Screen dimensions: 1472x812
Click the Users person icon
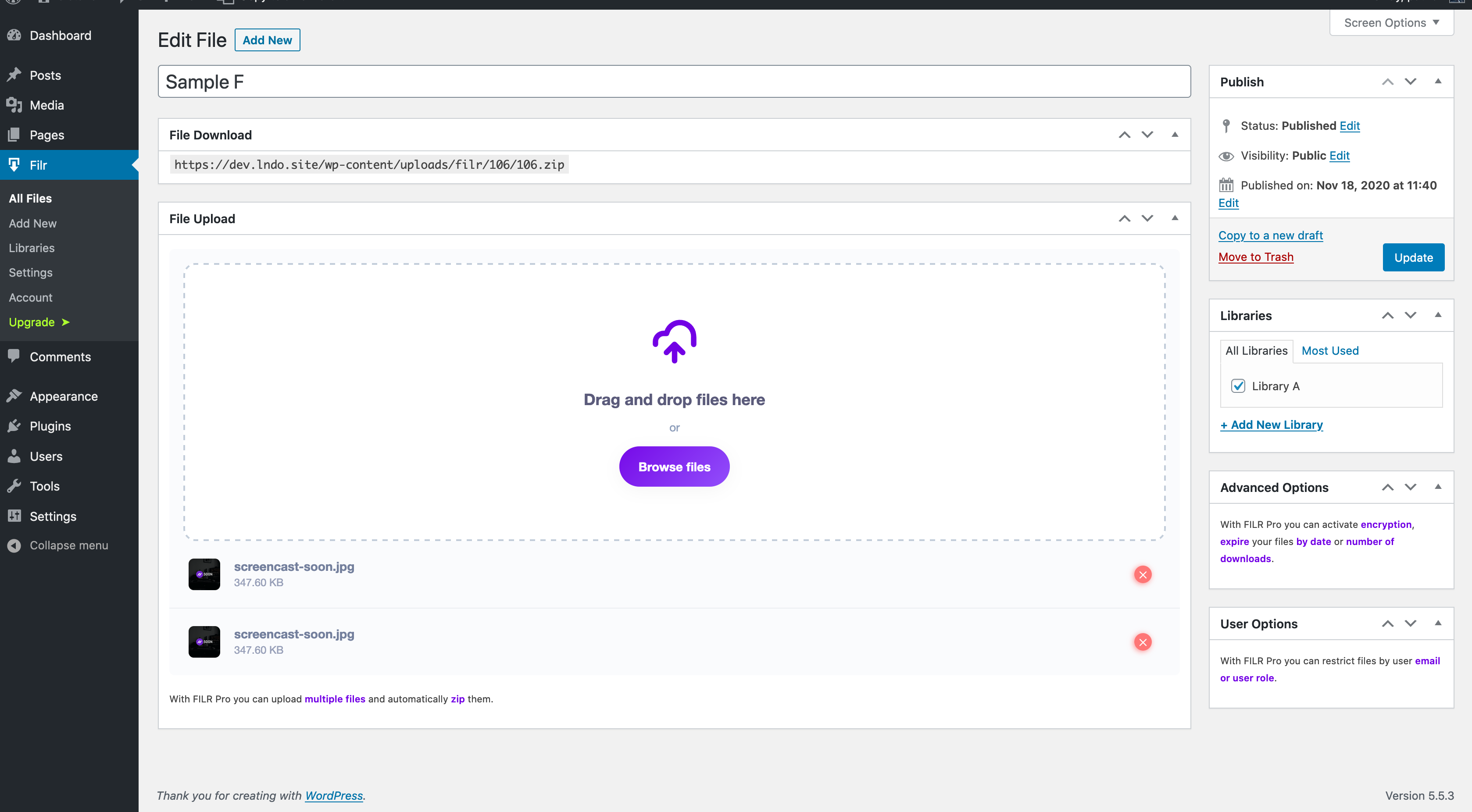[14, 456]
